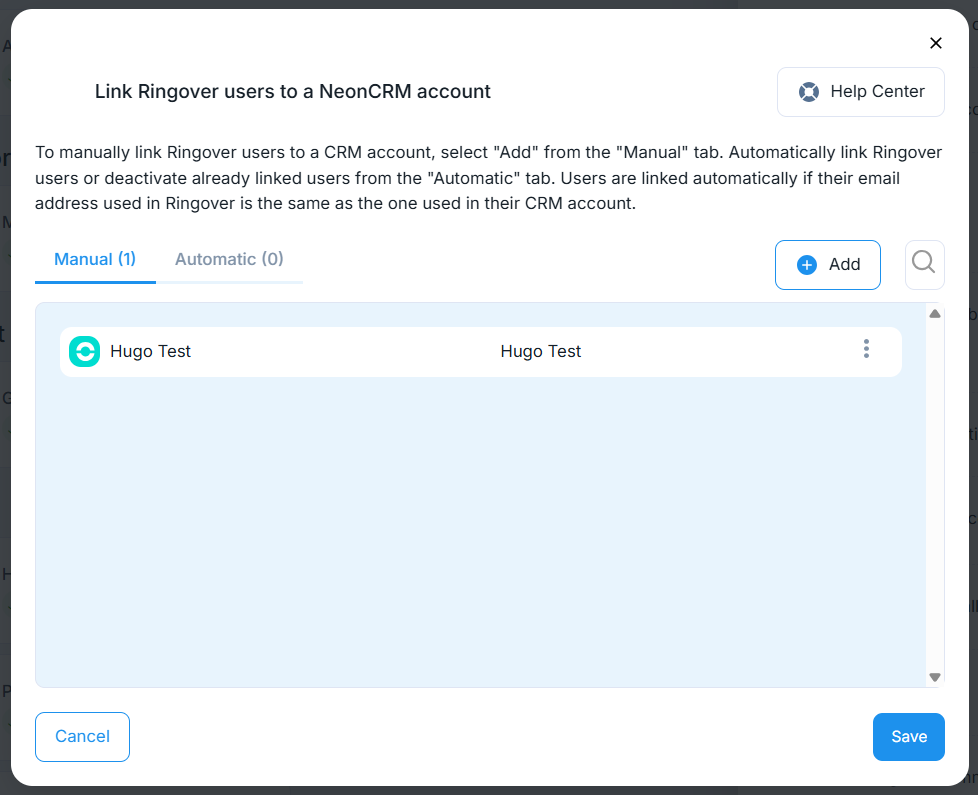
Task: Click the blue plus icon beside Add
Action: click(x=806, y=265)
